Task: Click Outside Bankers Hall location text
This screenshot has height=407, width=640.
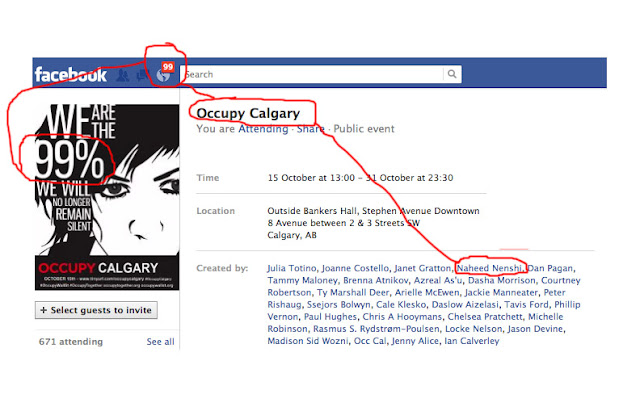Action: click(312, 211)
